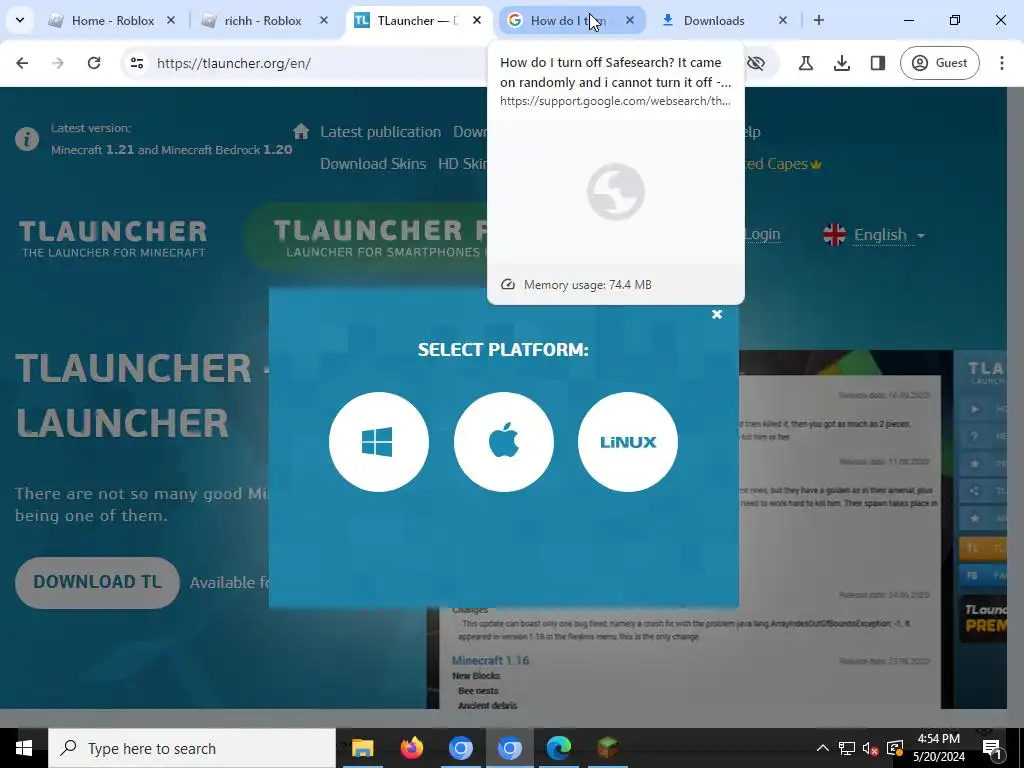
Task: Close the Home - Roblox tab
Action: pos(170,20)
